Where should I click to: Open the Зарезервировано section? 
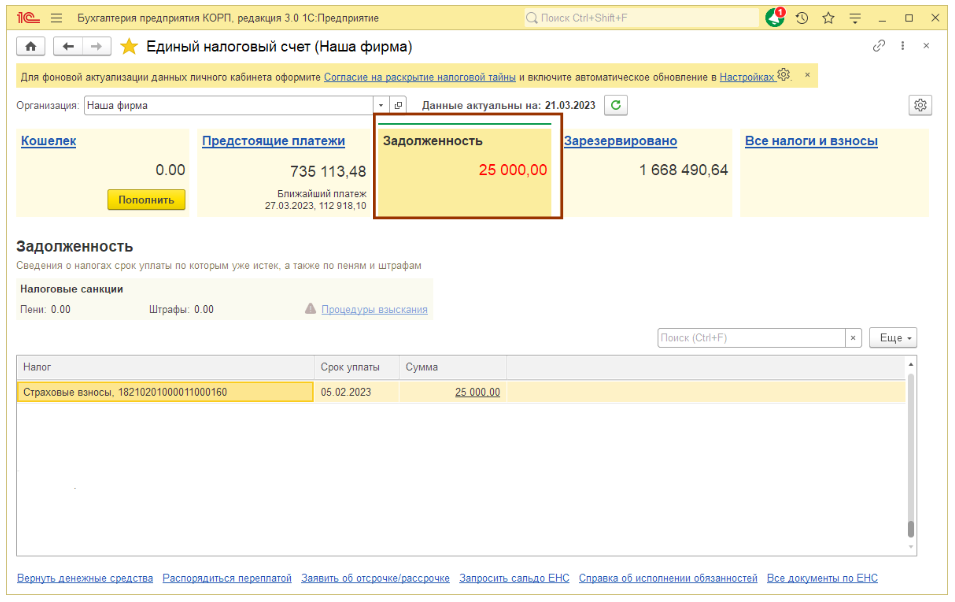click(x=620, y=141)
